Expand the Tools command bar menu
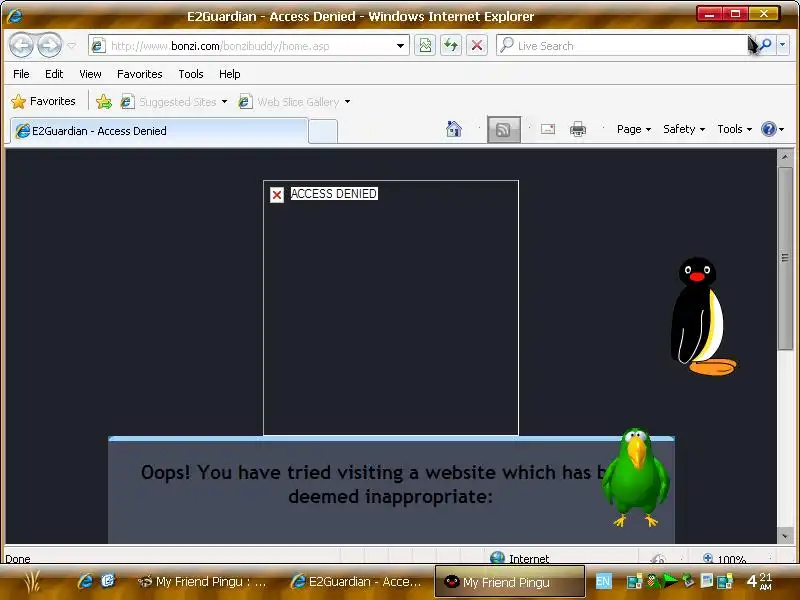800x600 pixels. [735, 129]
